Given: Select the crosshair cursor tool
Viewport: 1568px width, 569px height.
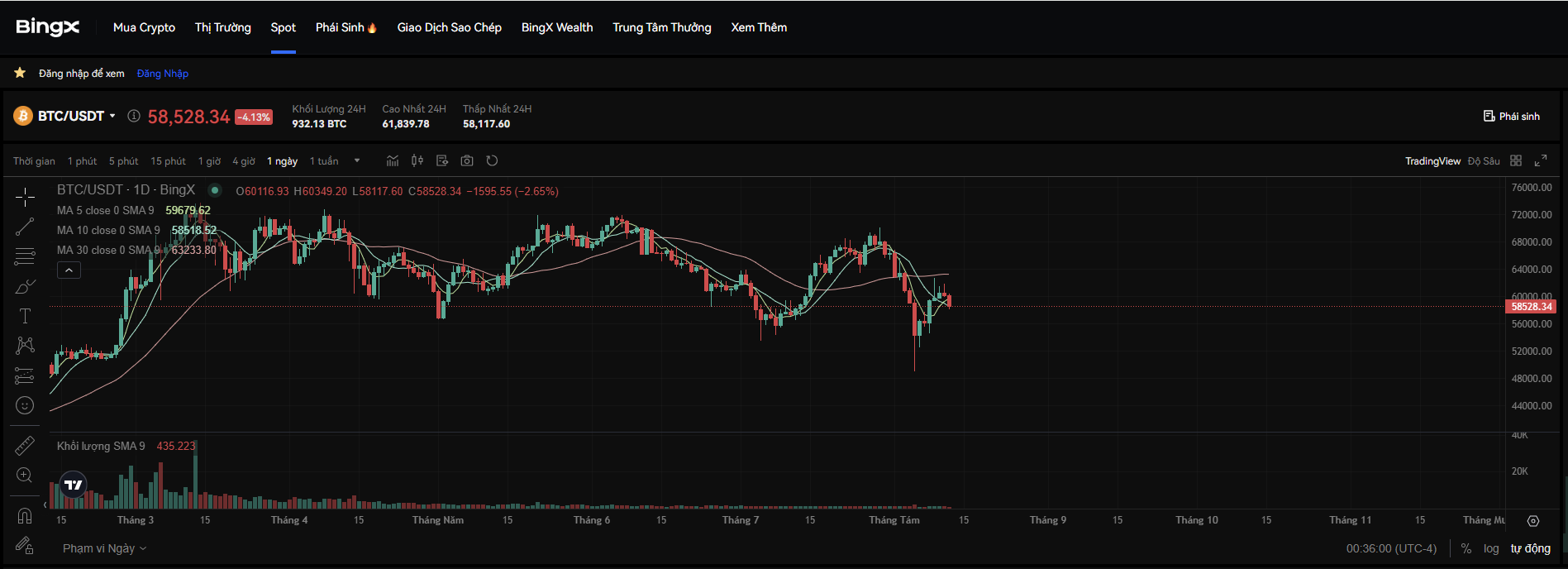Looking at the screenshot, I should point(25,197).
